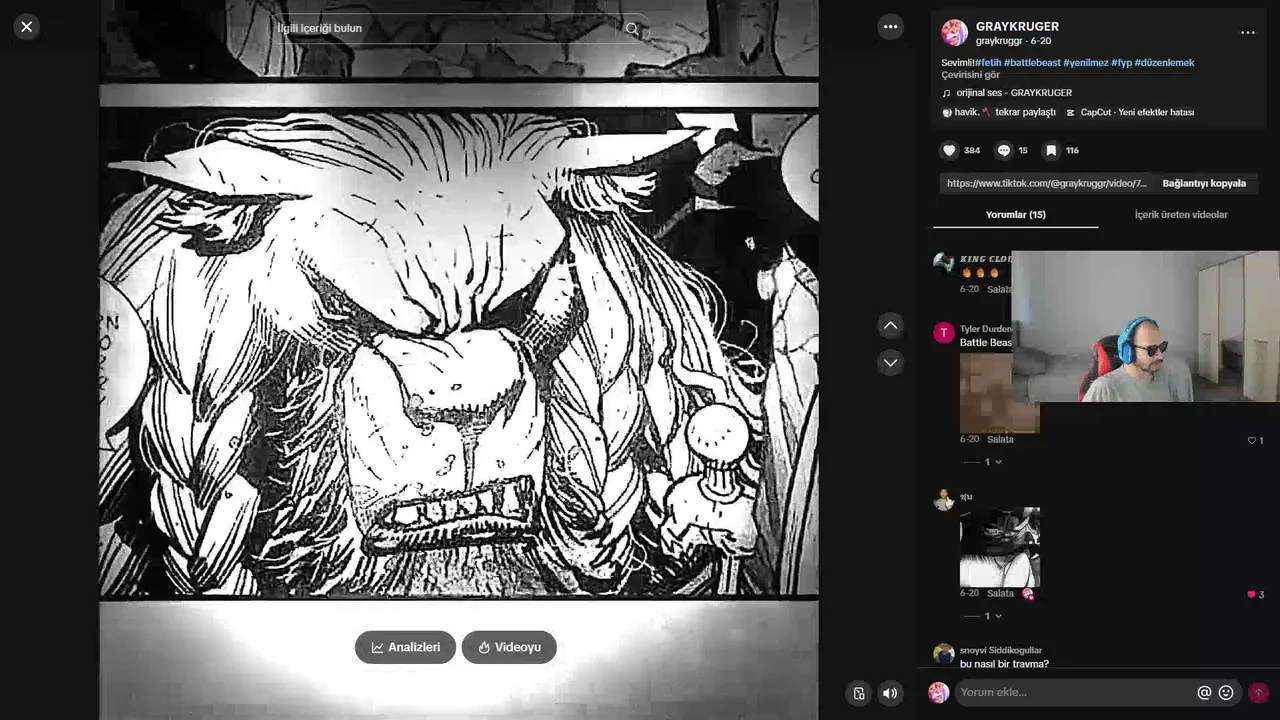Image resolution: width=1280 pixels, height=720 pixels.
Task: Click the comment bubble icon showing 15
Action: coord(1003,150)
